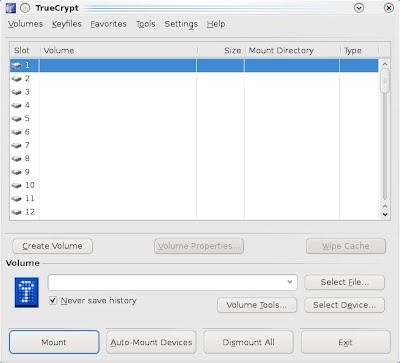Click the round window menu button in title bar
400x363 pixels.
pyautogui.click(x=25, y=8)
